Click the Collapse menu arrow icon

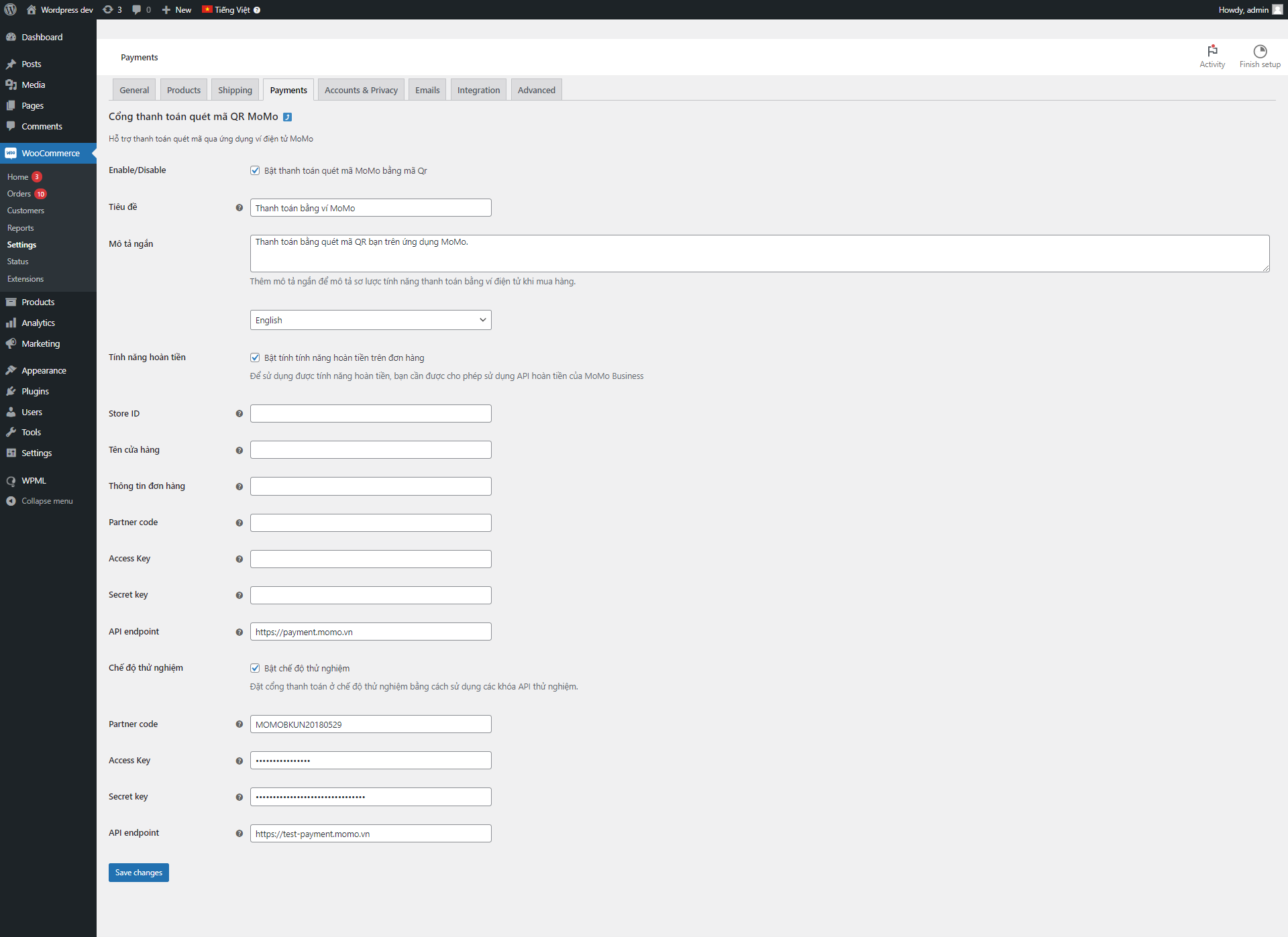pyautogui.click(x=11, y=501)
